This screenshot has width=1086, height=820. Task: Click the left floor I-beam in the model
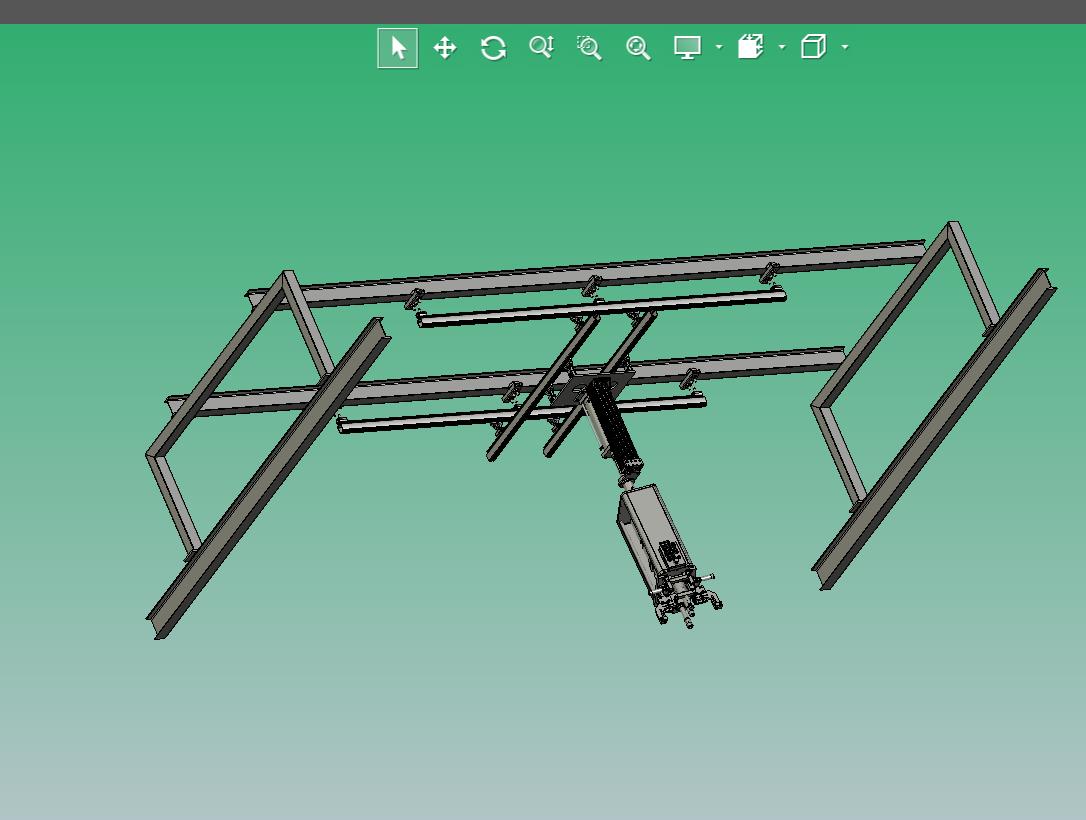tap(268, 478)
